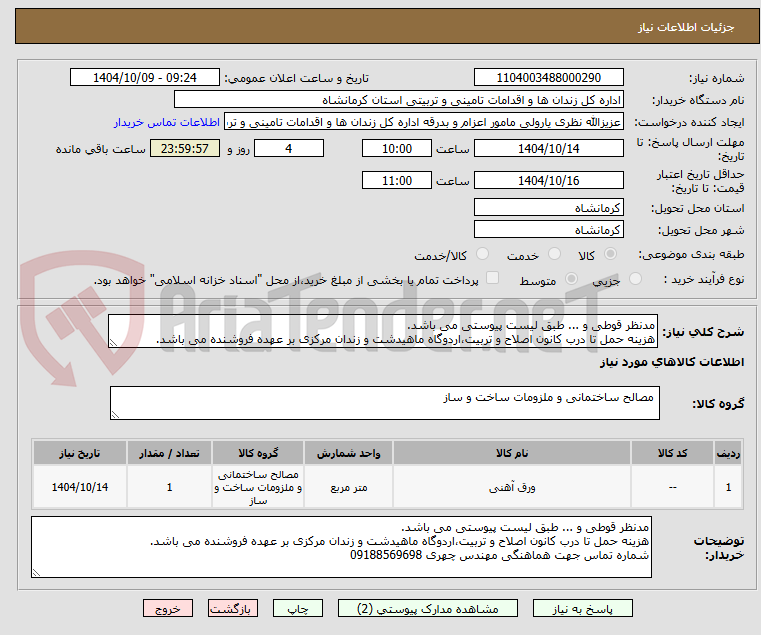Open buyer contact info link اطلاعات تماس خریدار

tap(167, 122)
